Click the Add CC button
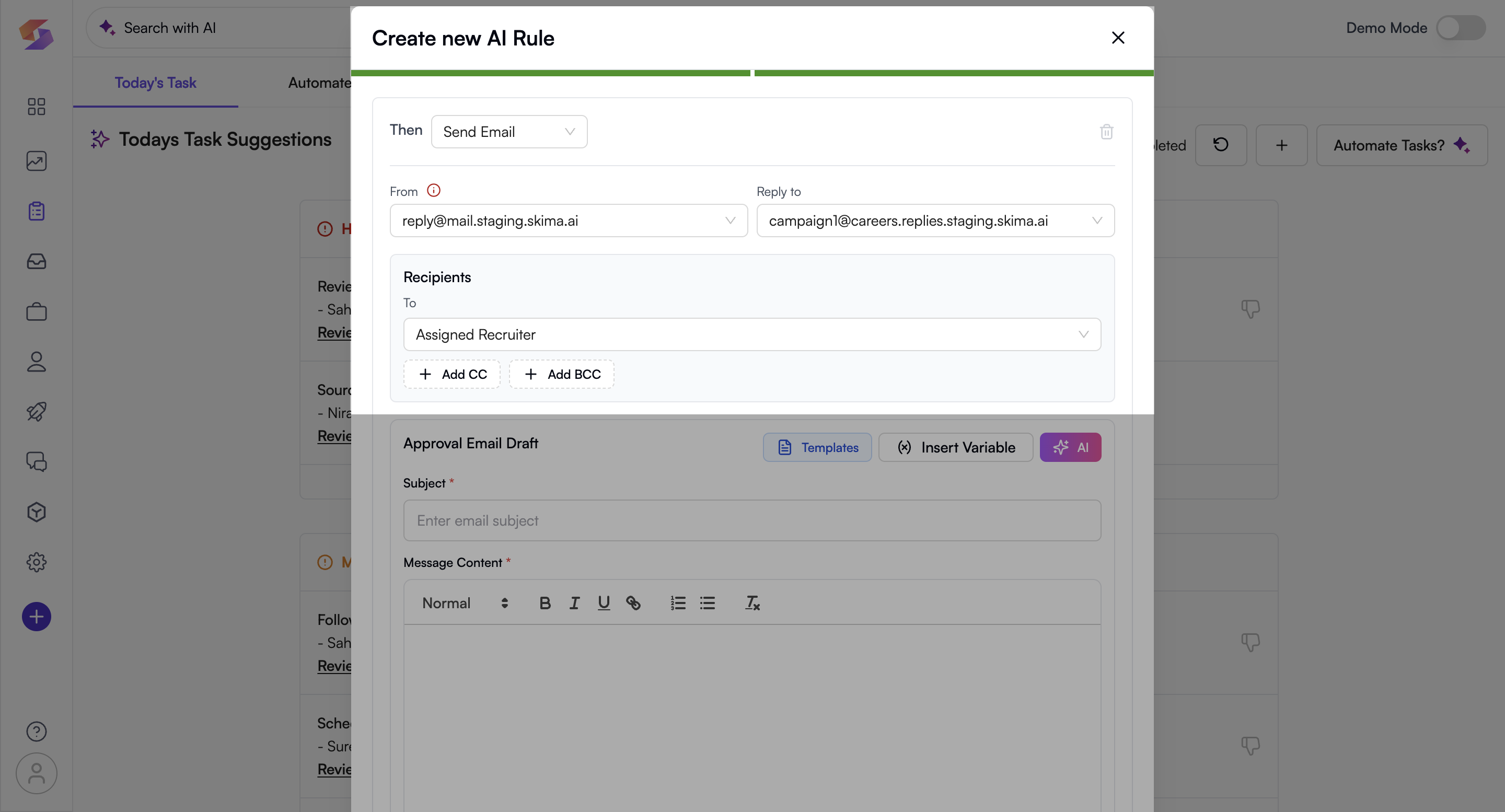Viewport: 1505px width, 812px height. coord(451,374)
